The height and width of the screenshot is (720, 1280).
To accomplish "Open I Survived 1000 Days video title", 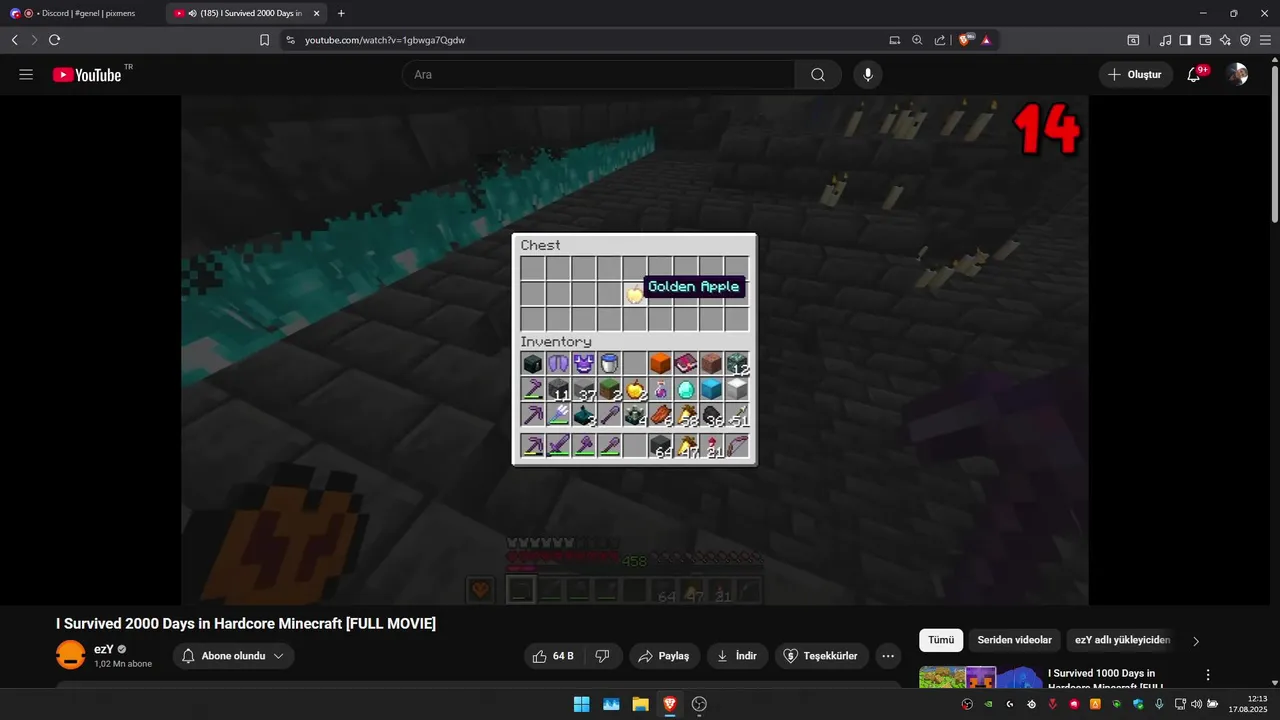I will [1103, 680].
